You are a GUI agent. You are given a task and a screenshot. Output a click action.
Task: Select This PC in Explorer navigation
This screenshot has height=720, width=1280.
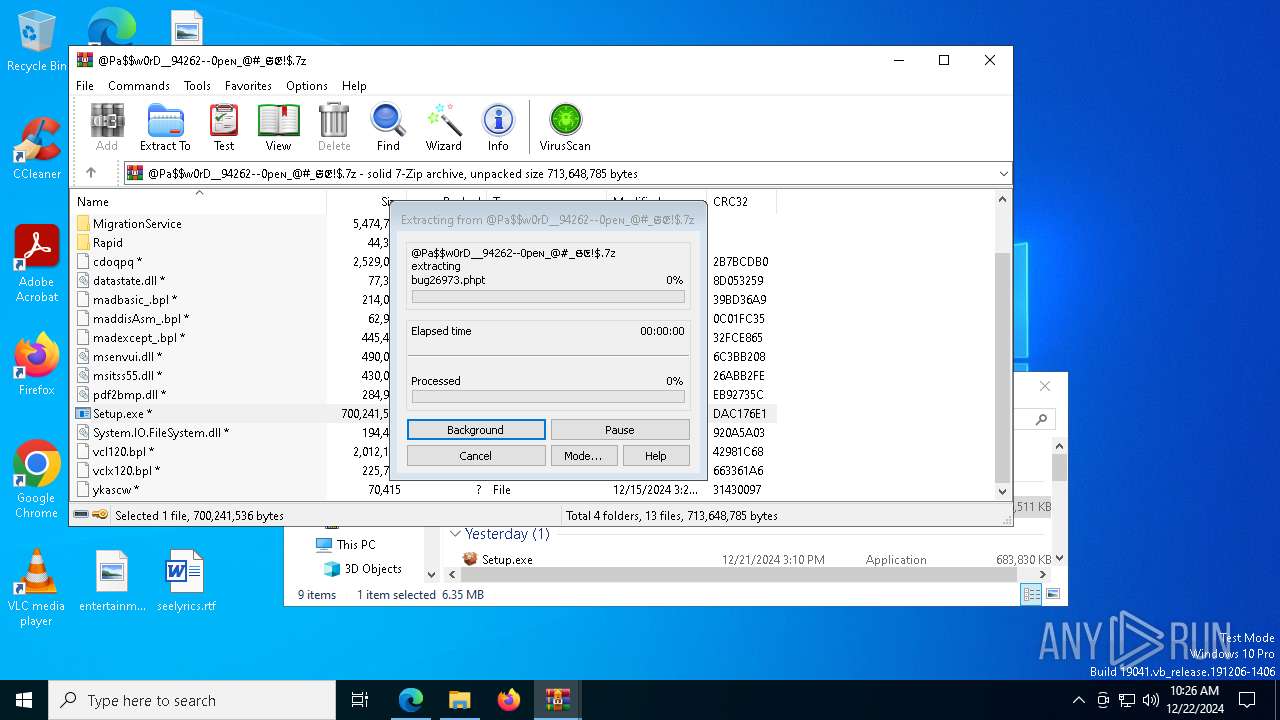[356, 545]
